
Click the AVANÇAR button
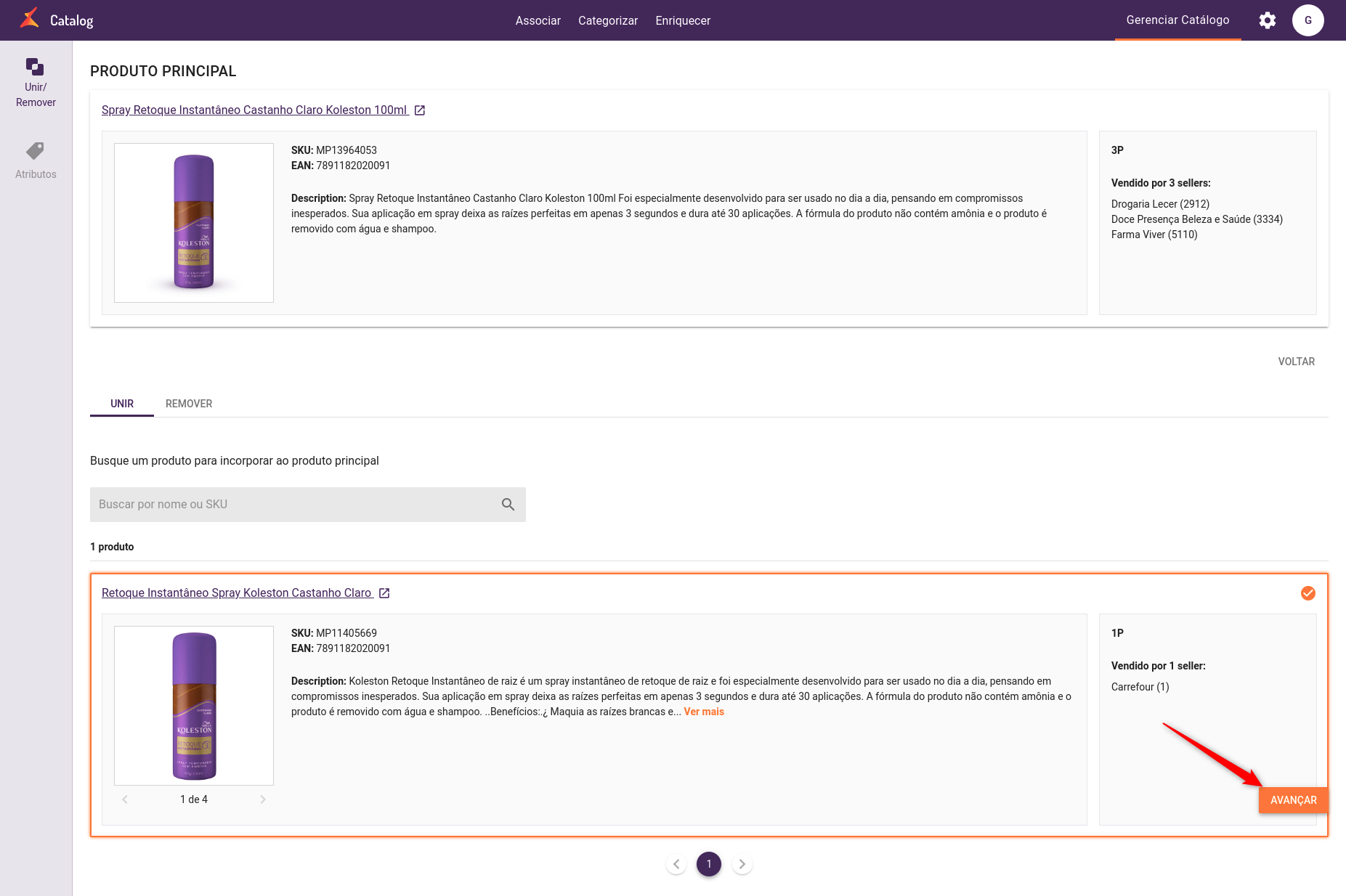[x=1293, y=800]
